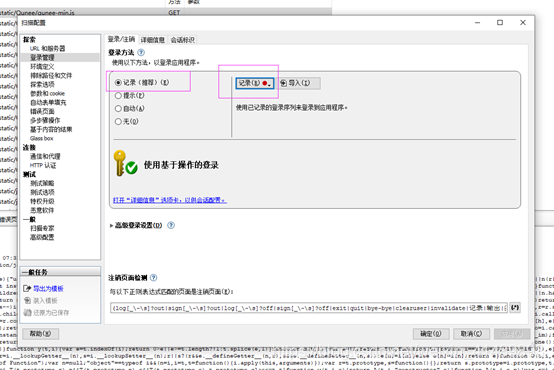This screenshot has width=554, height=370.
Task: Click the help icon beside 高级登录设置
Action: pos(171,225)
